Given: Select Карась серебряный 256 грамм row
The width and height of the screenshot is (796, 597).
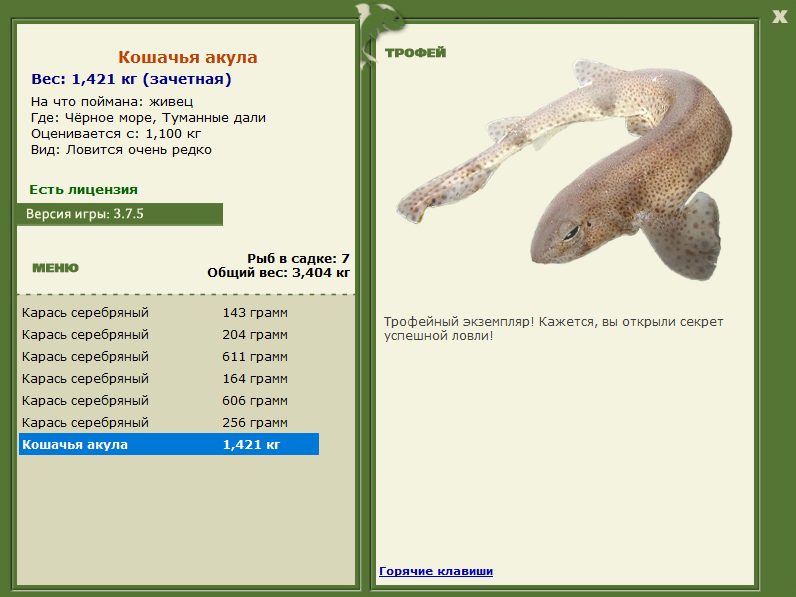Looking at the screenshot, I should pos(169,422).
